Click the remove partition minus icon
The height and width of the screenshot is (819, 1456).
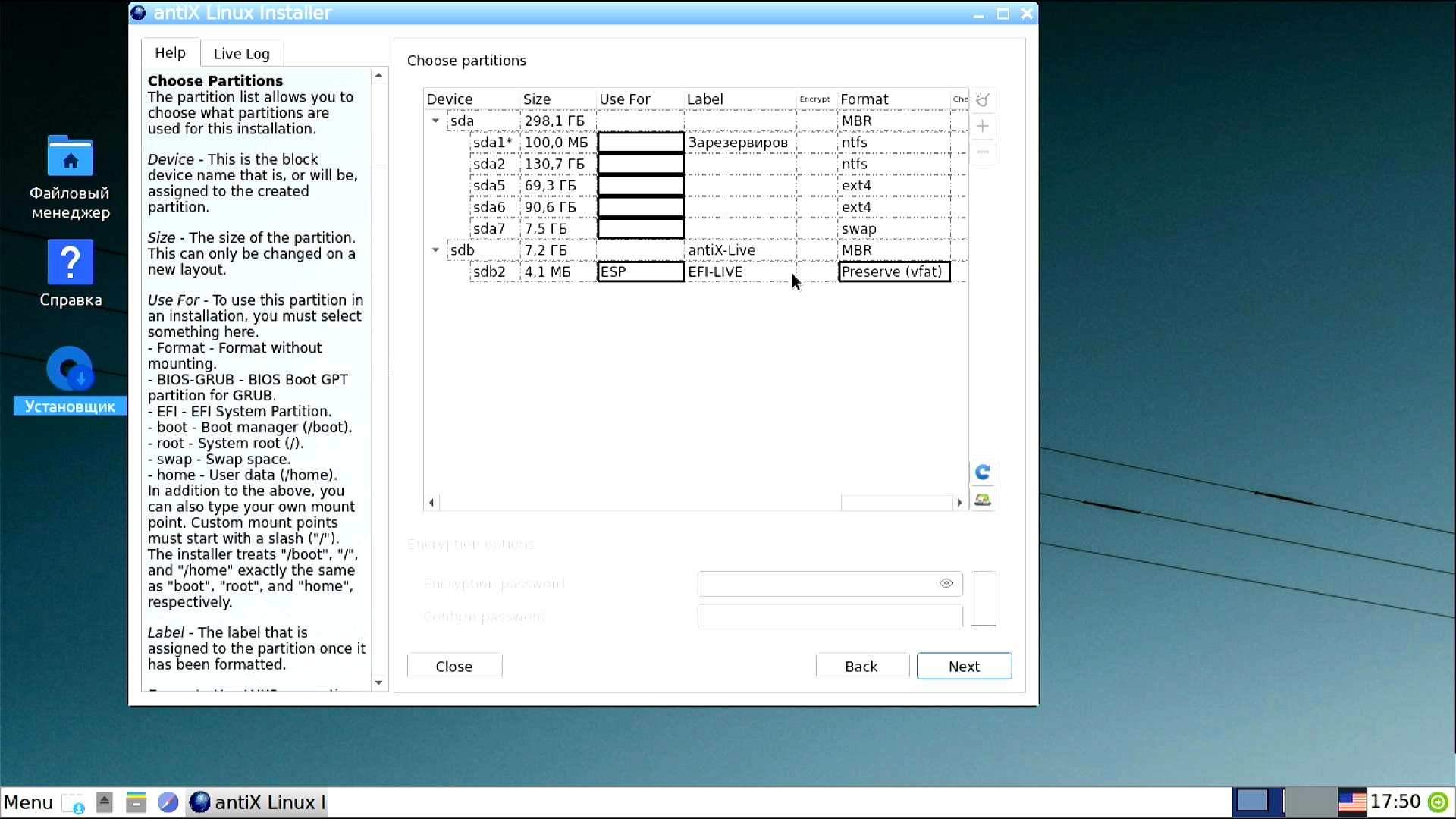pyautogui.click(x=983, y=152)
